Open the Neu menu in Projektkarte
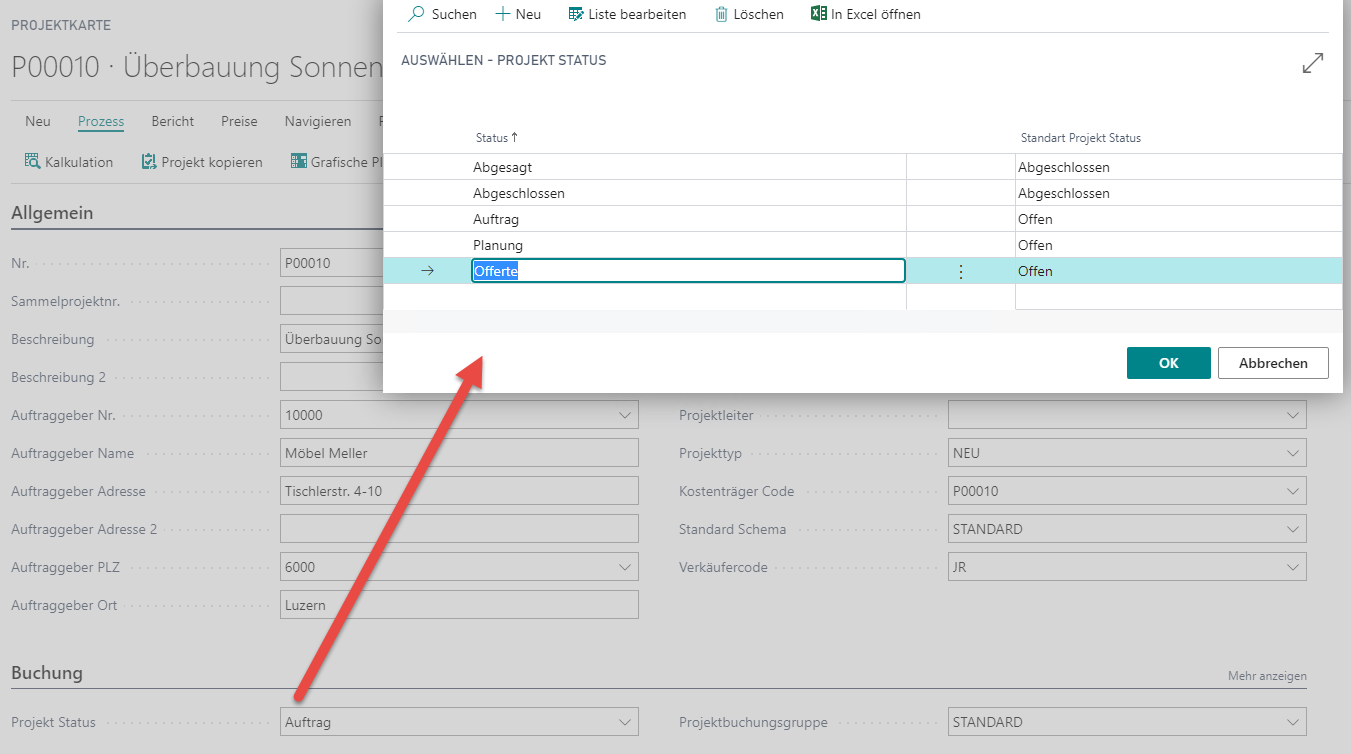 [38, 121]
